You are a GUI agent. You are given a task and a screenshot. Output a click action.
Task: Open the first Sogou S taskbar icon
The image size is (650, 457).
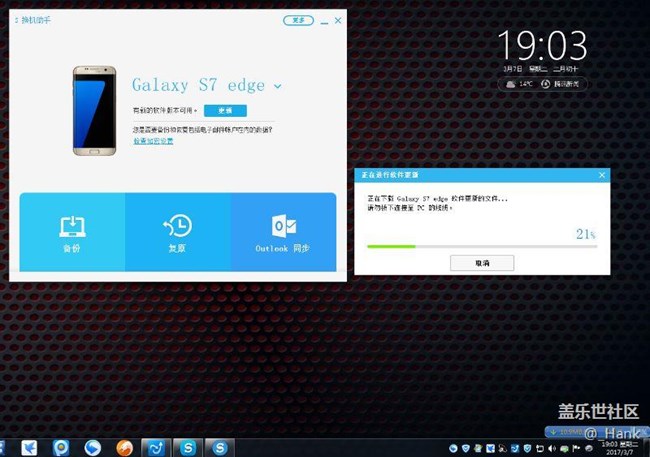[x=187, y=447]
